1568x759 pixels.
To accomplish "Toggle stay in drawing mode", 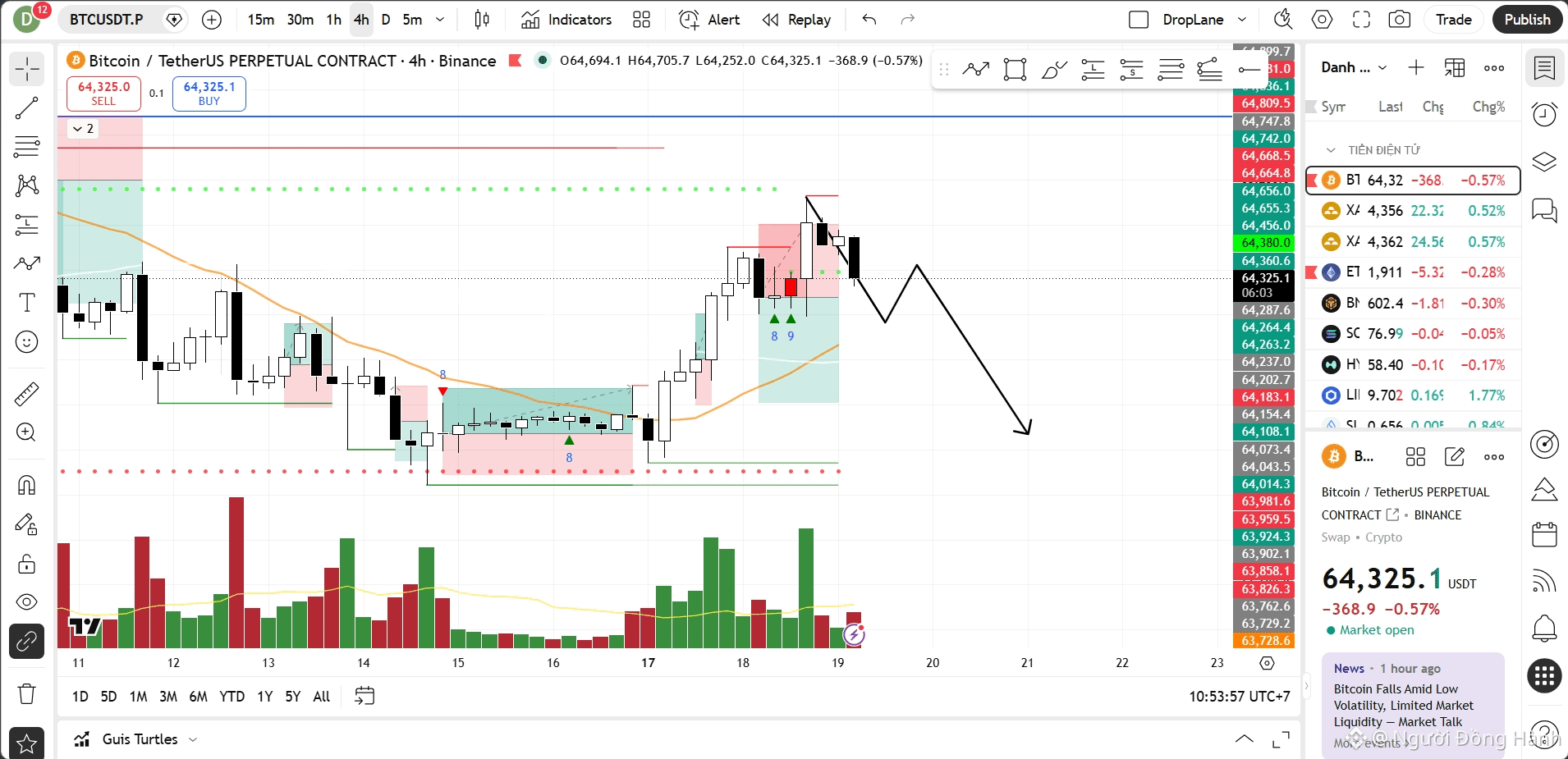I will coord(27,524).
